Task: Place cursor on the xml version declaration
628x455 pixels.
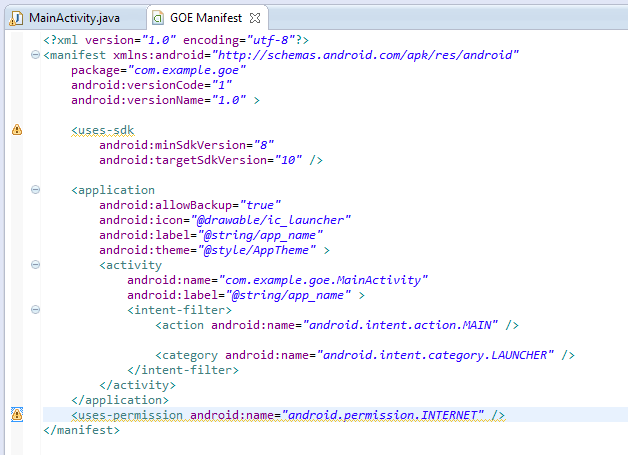Action: (176, 40)
